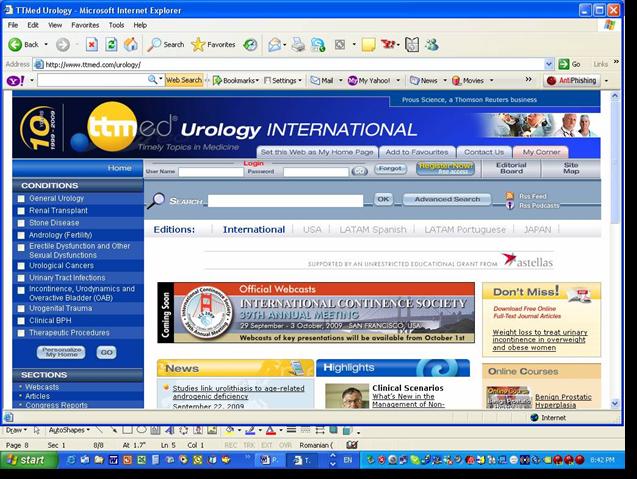Click the Stop loading icon
637x479 pixels.
click(x=92, y=45)
